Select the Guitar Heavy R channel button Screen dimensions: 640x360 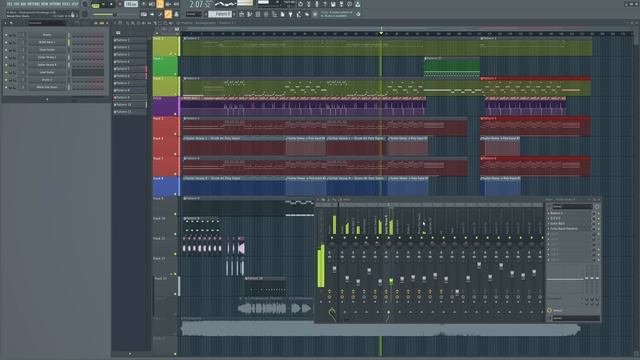[47, 65]
